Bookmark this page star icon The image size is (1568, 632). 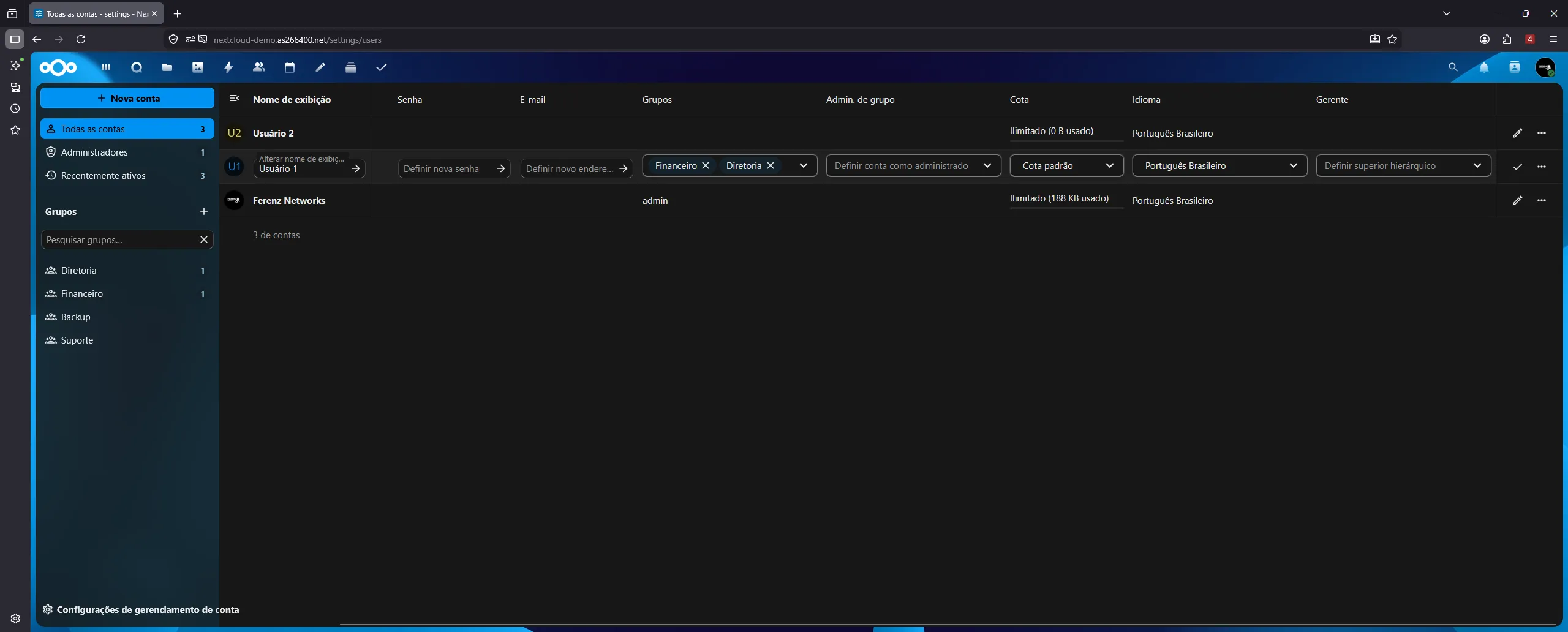1392,39
